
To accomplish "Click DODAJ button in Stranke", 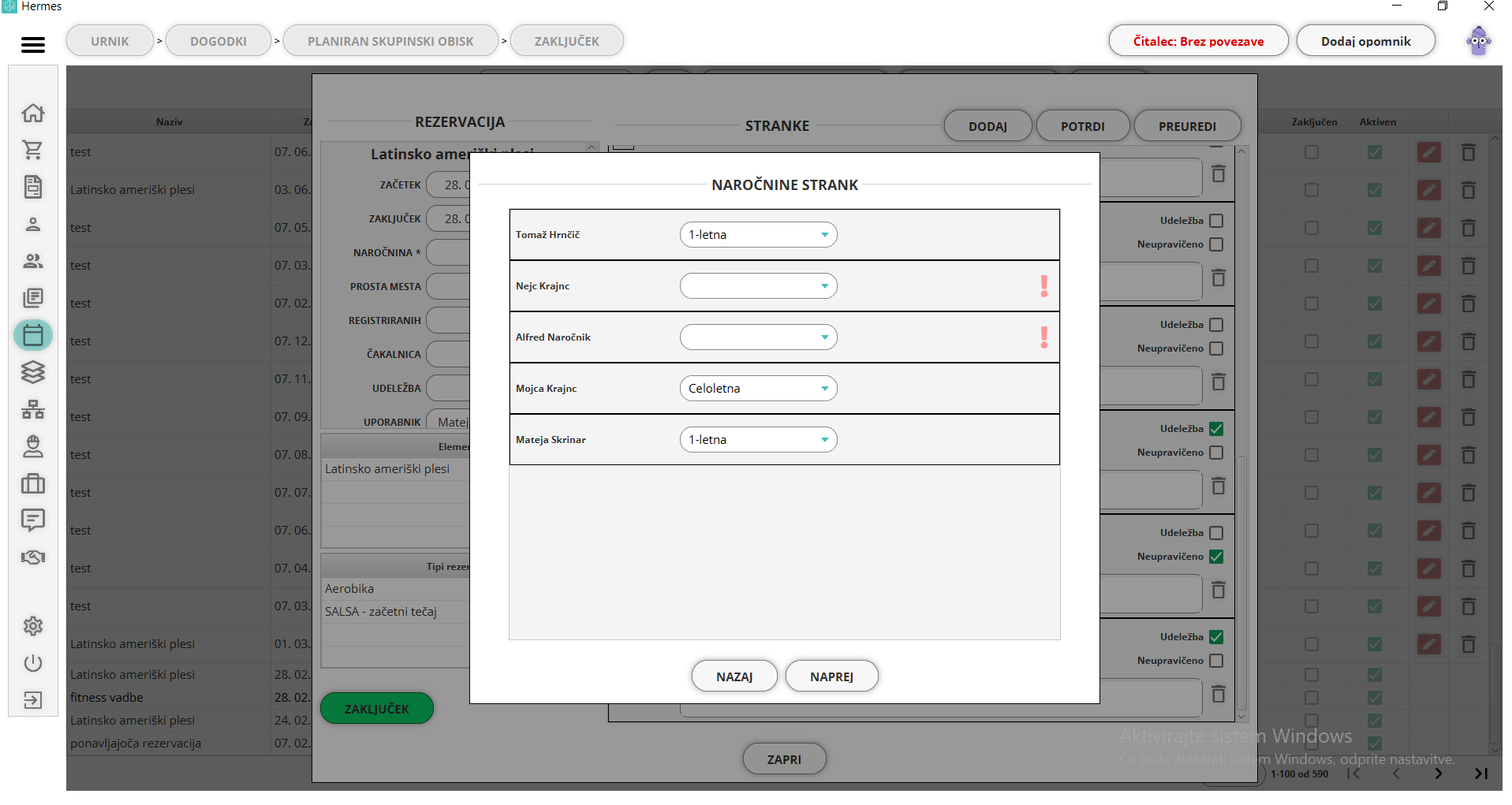I will point(987,126).
